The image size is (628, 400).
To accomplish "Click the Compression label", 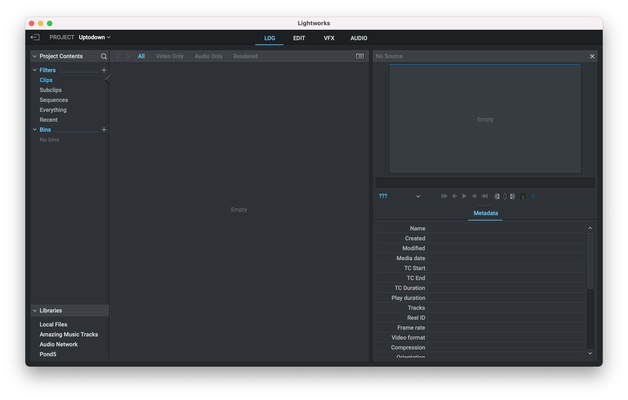I will (x=408, y=348).
